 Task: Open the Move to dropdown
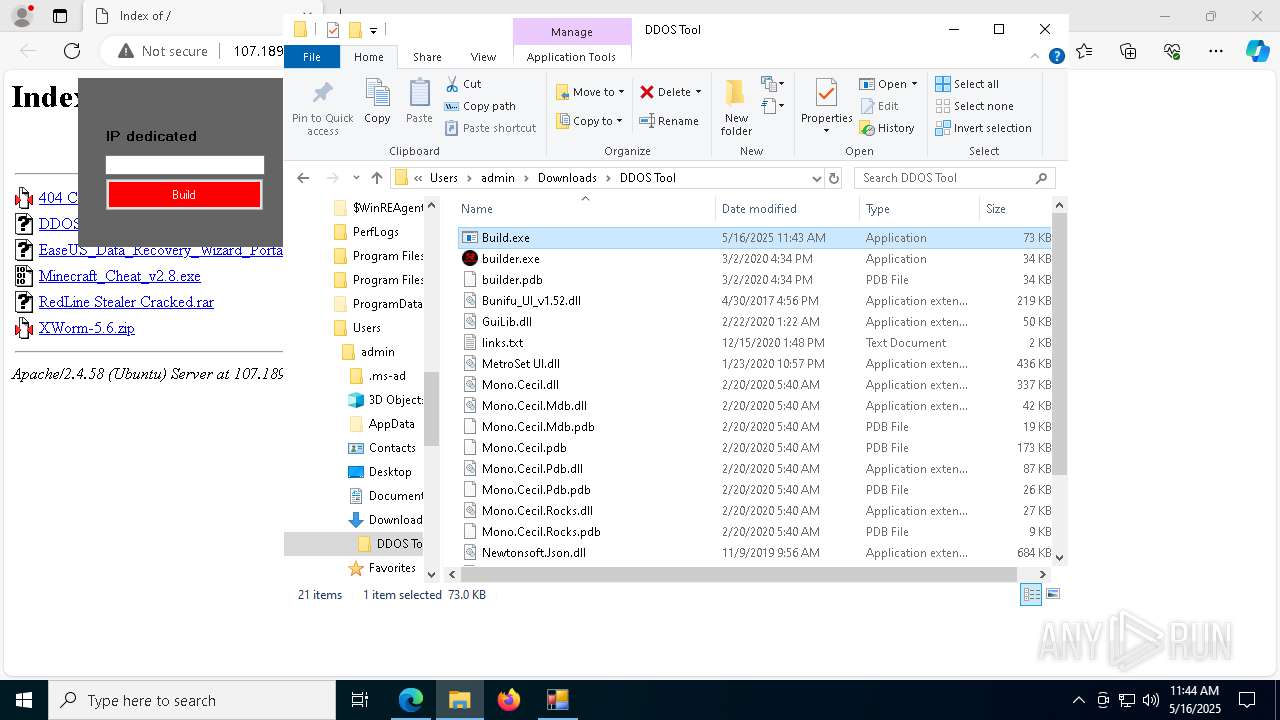coord(590,92)
